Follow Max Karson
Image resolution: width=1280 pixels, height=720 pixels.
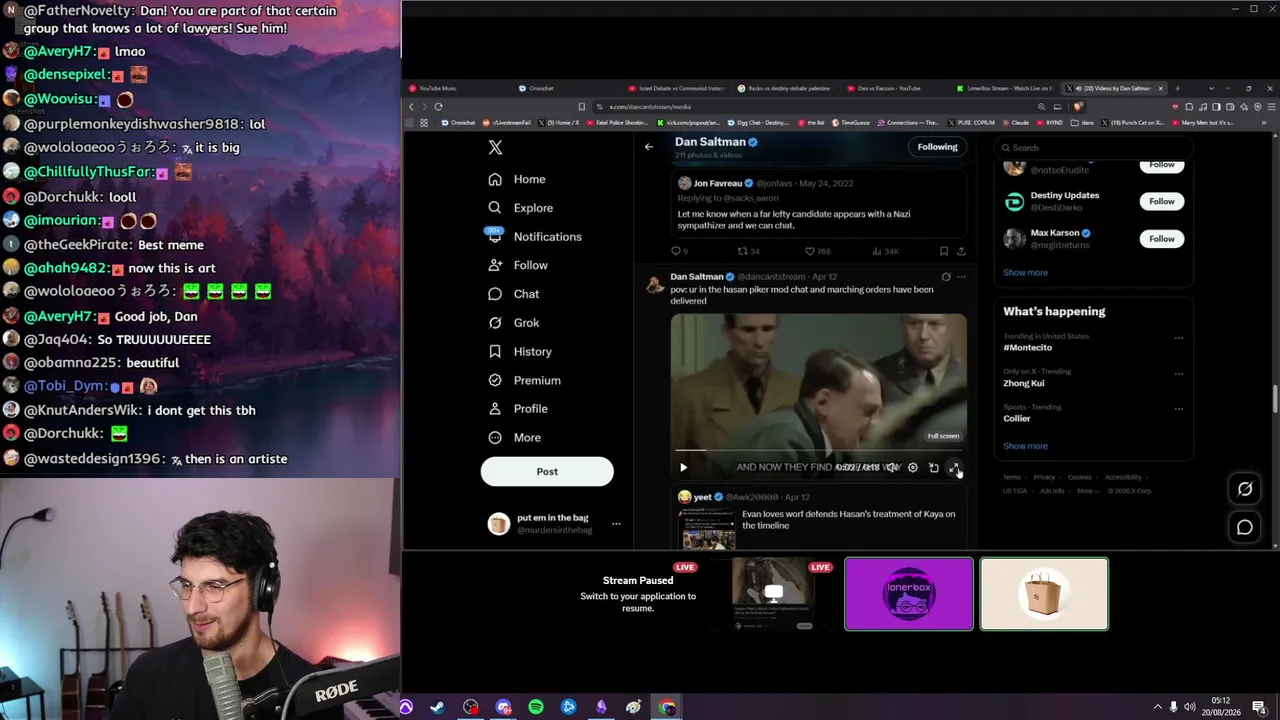(x=1162, y=239)
